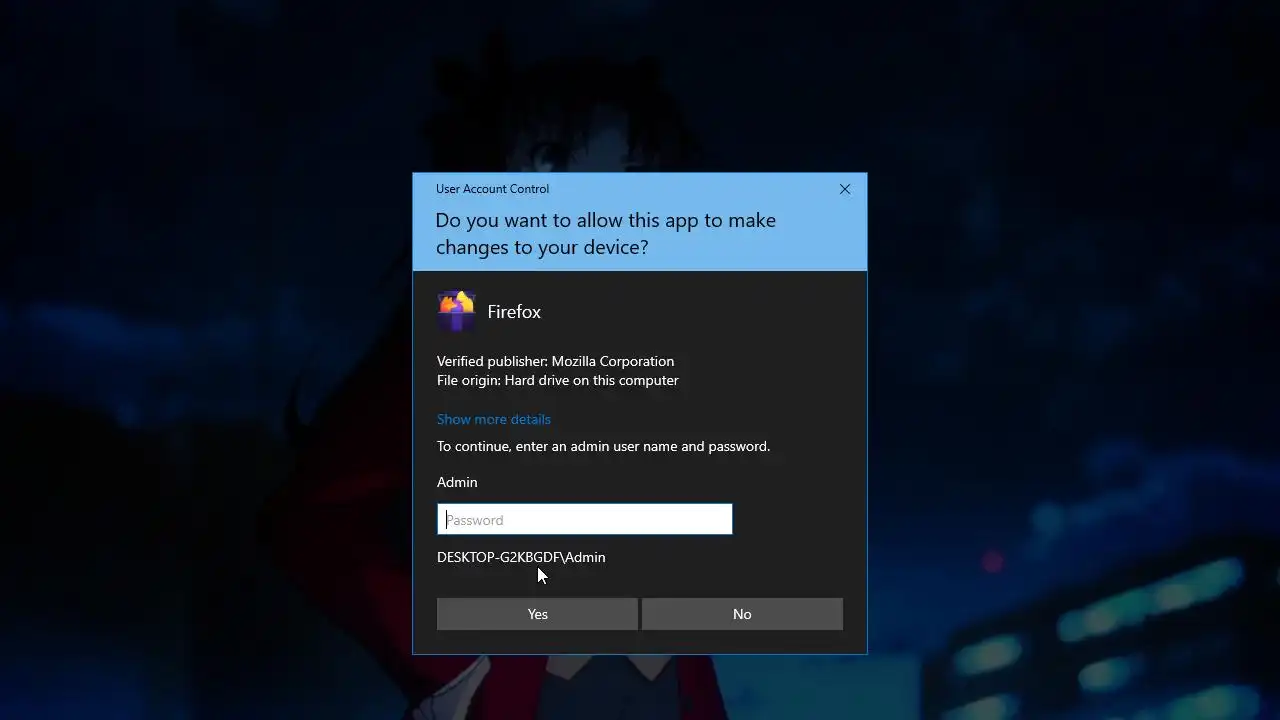Click File origin: Hard drive text
This screenshot has height=720, width=1280.
[x=558, y=380]
